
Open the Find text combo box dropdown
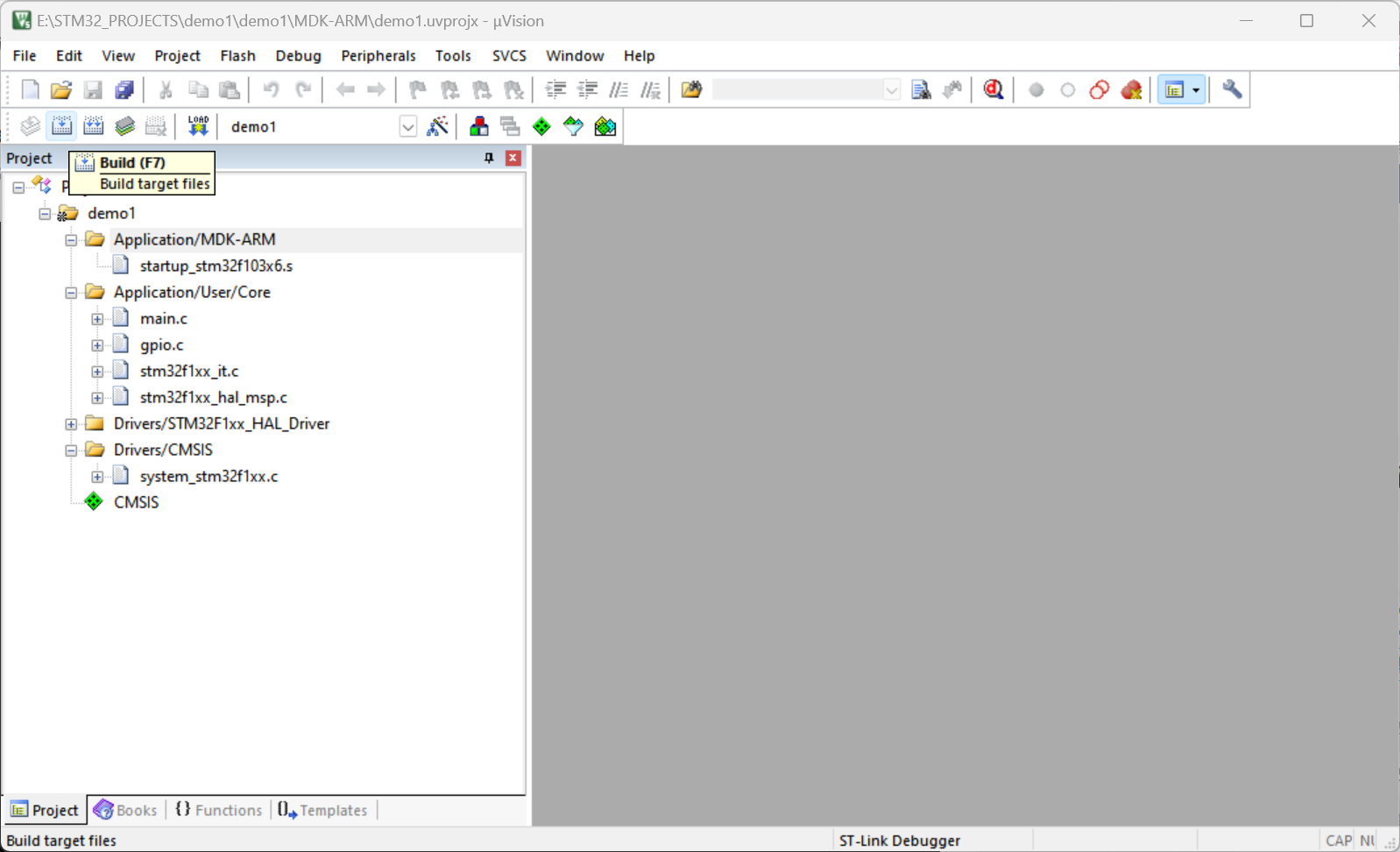891,89
